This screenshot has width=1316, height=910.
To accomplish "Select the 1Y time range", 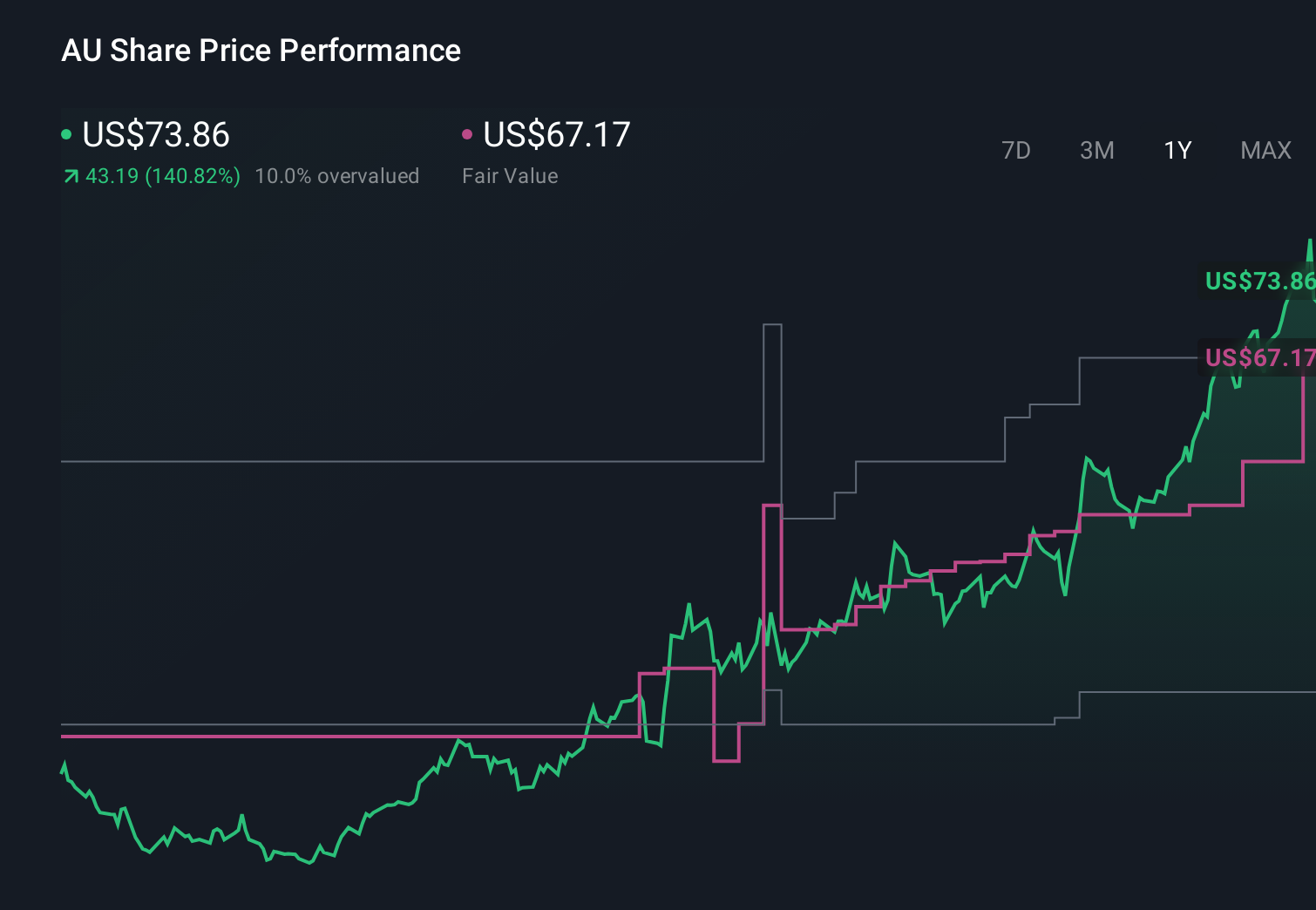I will coord(1177,151).
